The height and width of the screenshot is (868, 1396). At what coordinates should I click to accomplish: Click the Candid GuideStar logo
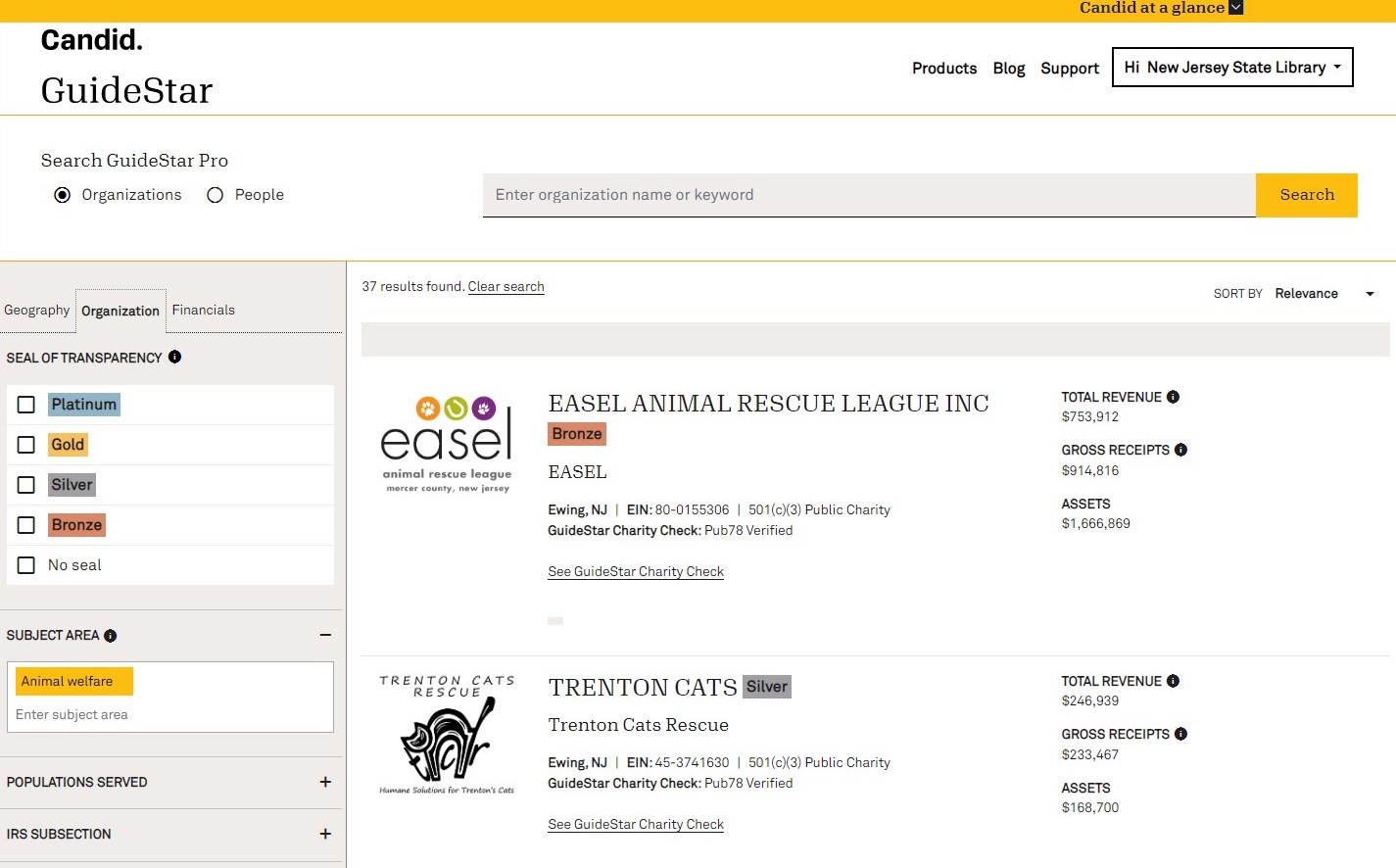pos(126,68)
